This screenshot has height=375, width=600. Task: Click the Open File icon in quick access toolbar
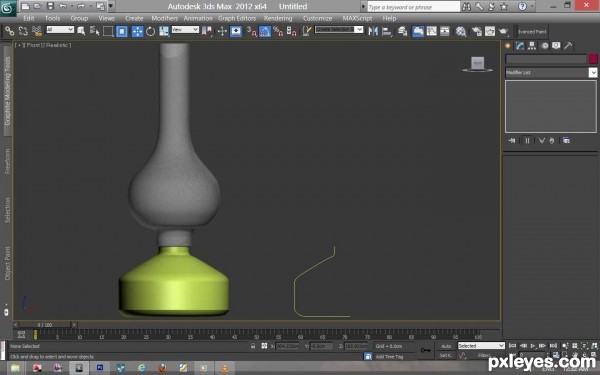[x=38, y=6]
